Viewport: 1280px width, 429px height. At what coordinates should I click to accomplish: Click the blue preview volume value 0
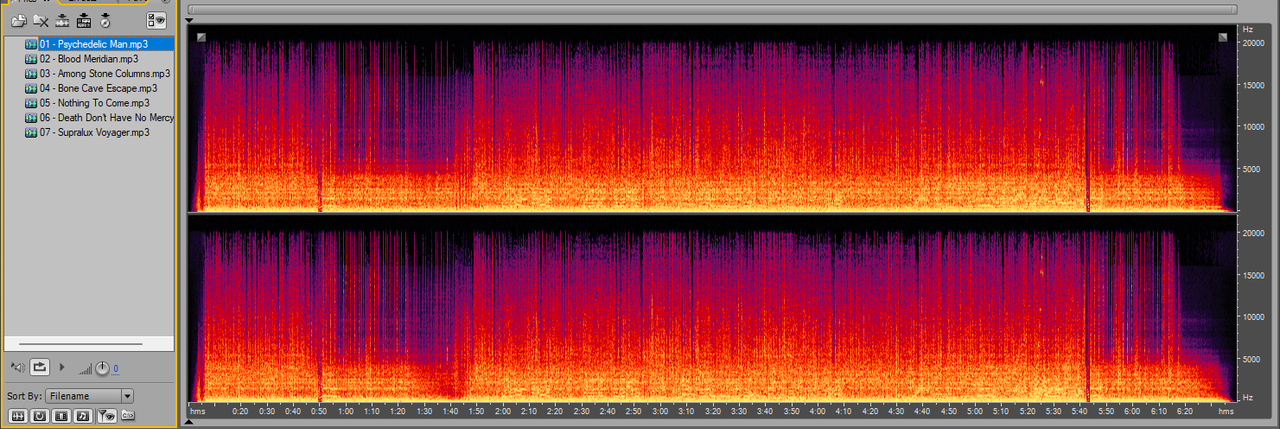click(x=115, y=369)
